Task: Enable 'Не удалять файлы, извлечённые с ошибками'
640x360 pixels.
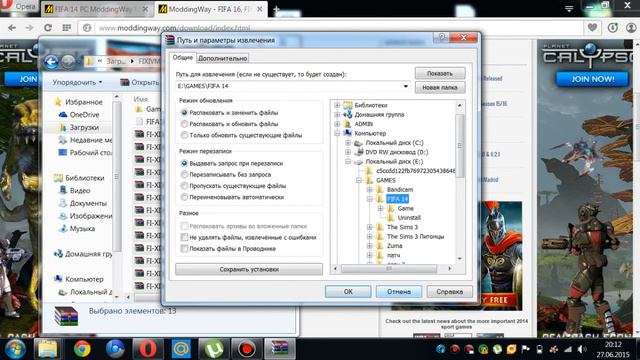Action: 184,237
